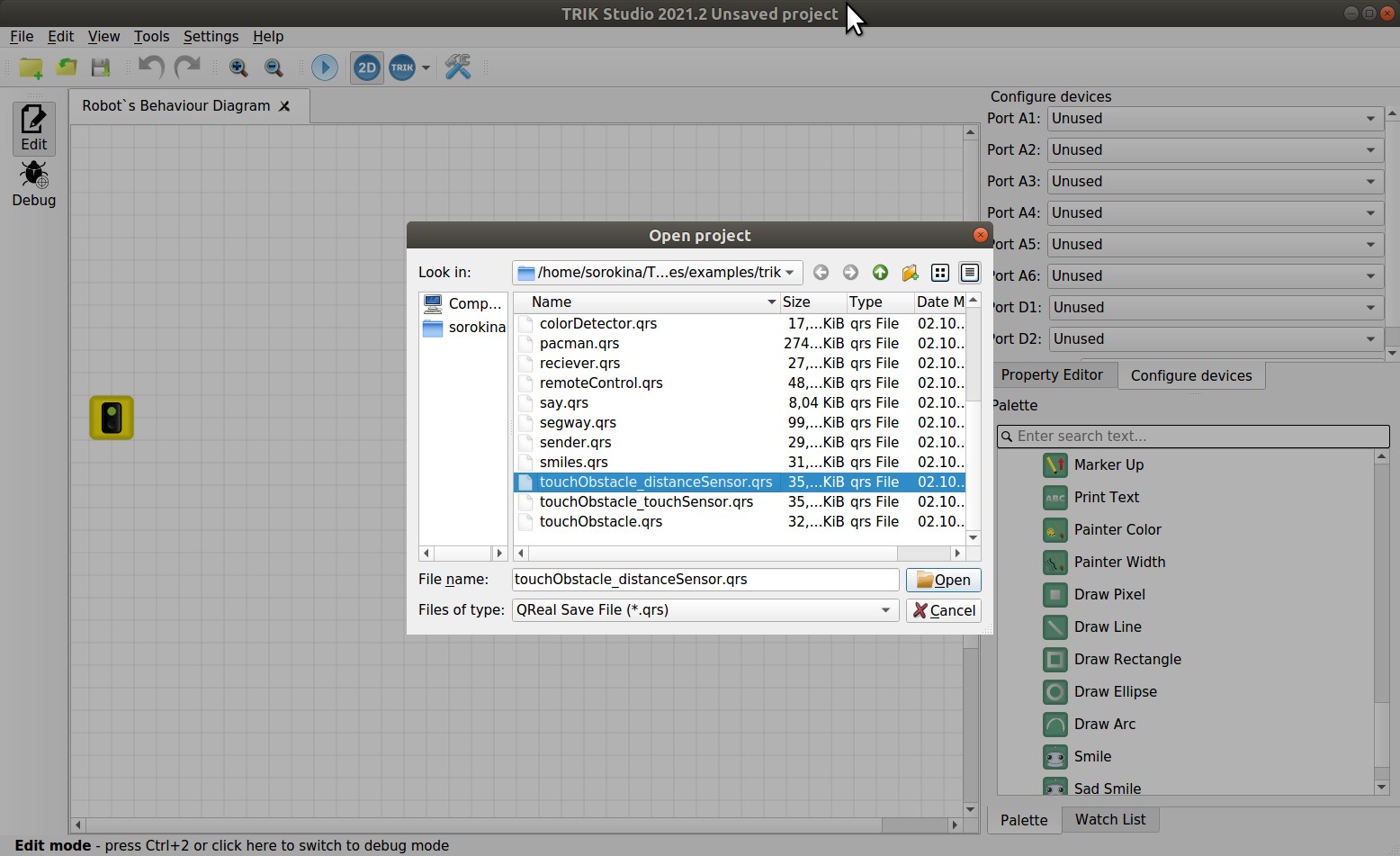
Task: Click the palette search text field
Action: coord(1193,437)
